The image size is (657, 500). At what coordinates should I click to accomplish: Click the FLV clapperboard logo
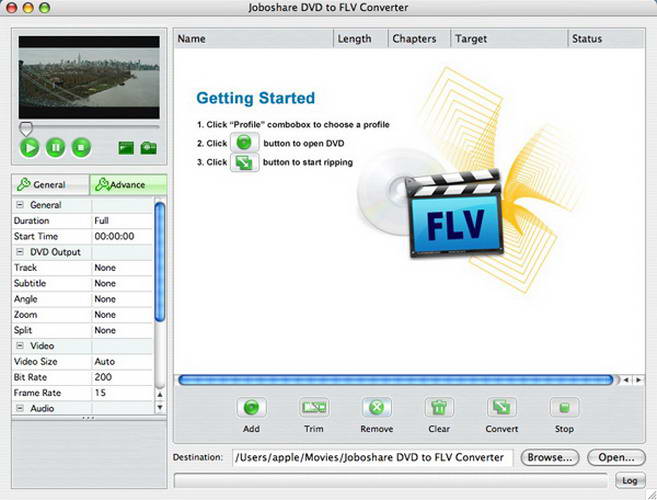coord(455,214)
